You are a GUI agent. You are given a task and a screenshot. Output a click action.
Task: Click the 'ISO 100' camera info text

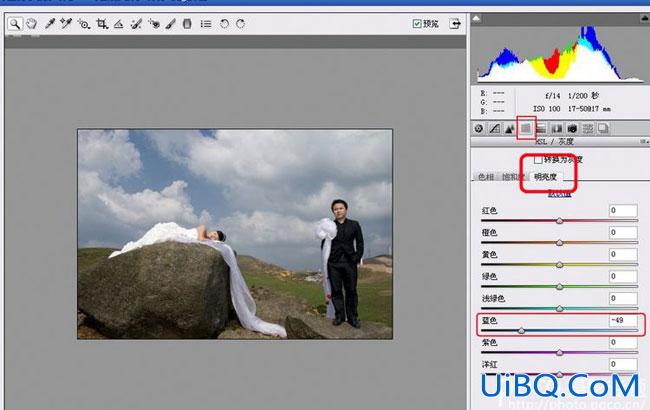pos(546,109)
